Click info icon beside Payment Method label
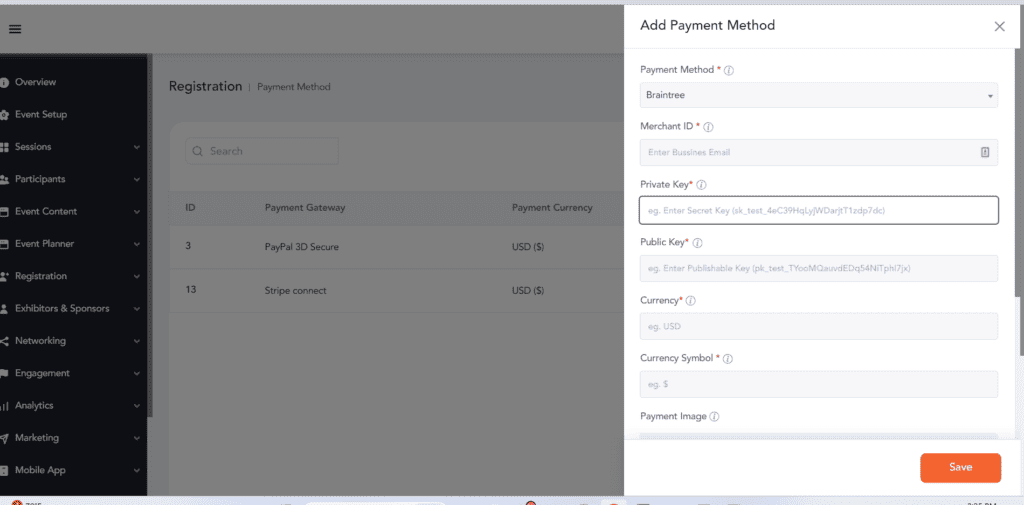The width and height of the screenshot is (1024, 505). click(x=729, y=70)
